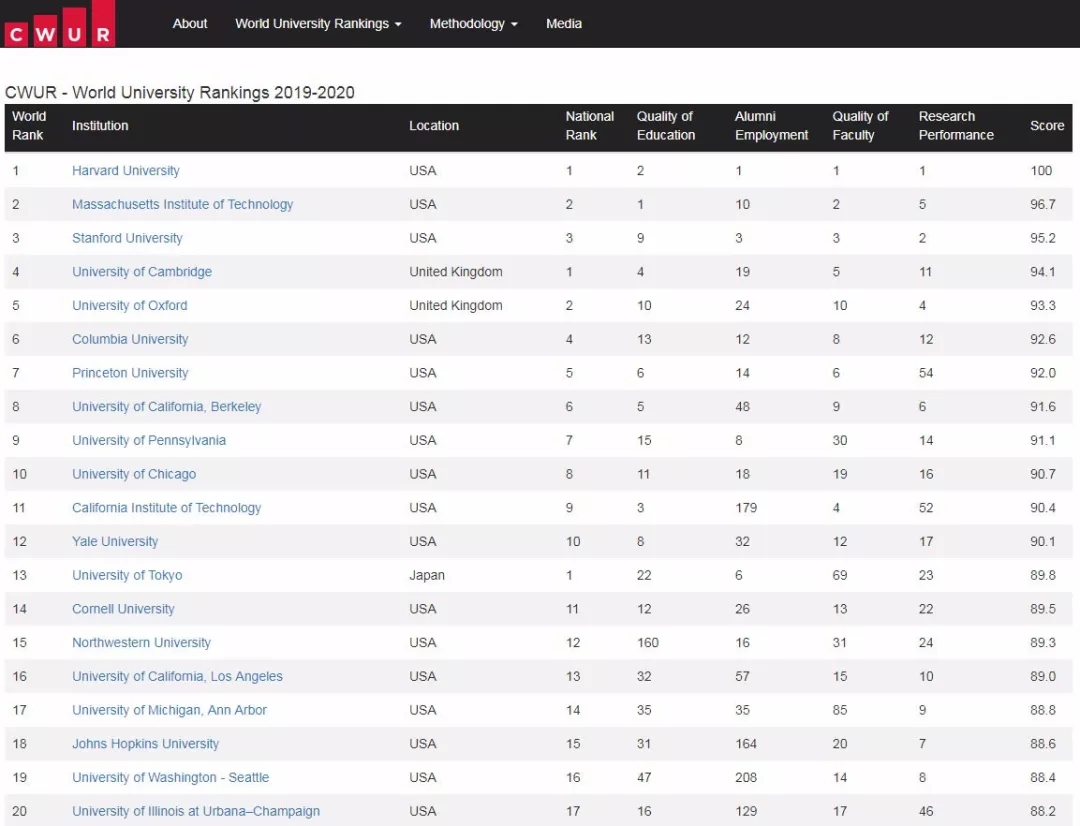The image size is (1080, 826).
Task: Expand the Methodology dropdown menu
Action: pyautogui.click(x=473, y=24)
